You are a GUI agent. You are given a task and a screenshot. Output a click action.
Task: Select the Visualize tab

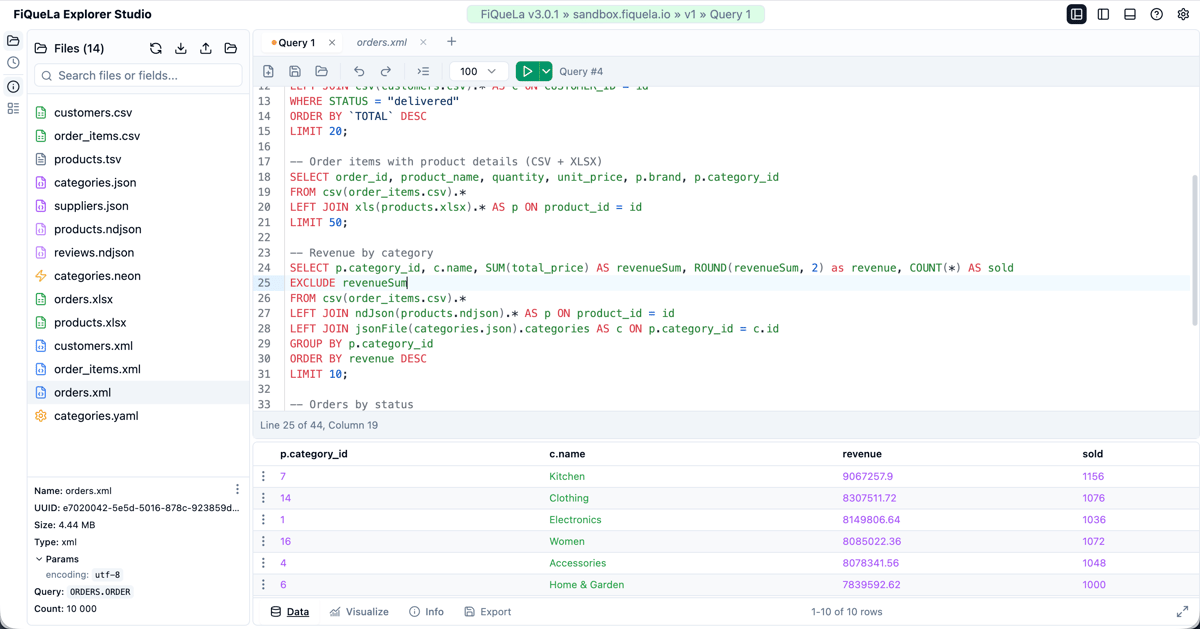359,612
